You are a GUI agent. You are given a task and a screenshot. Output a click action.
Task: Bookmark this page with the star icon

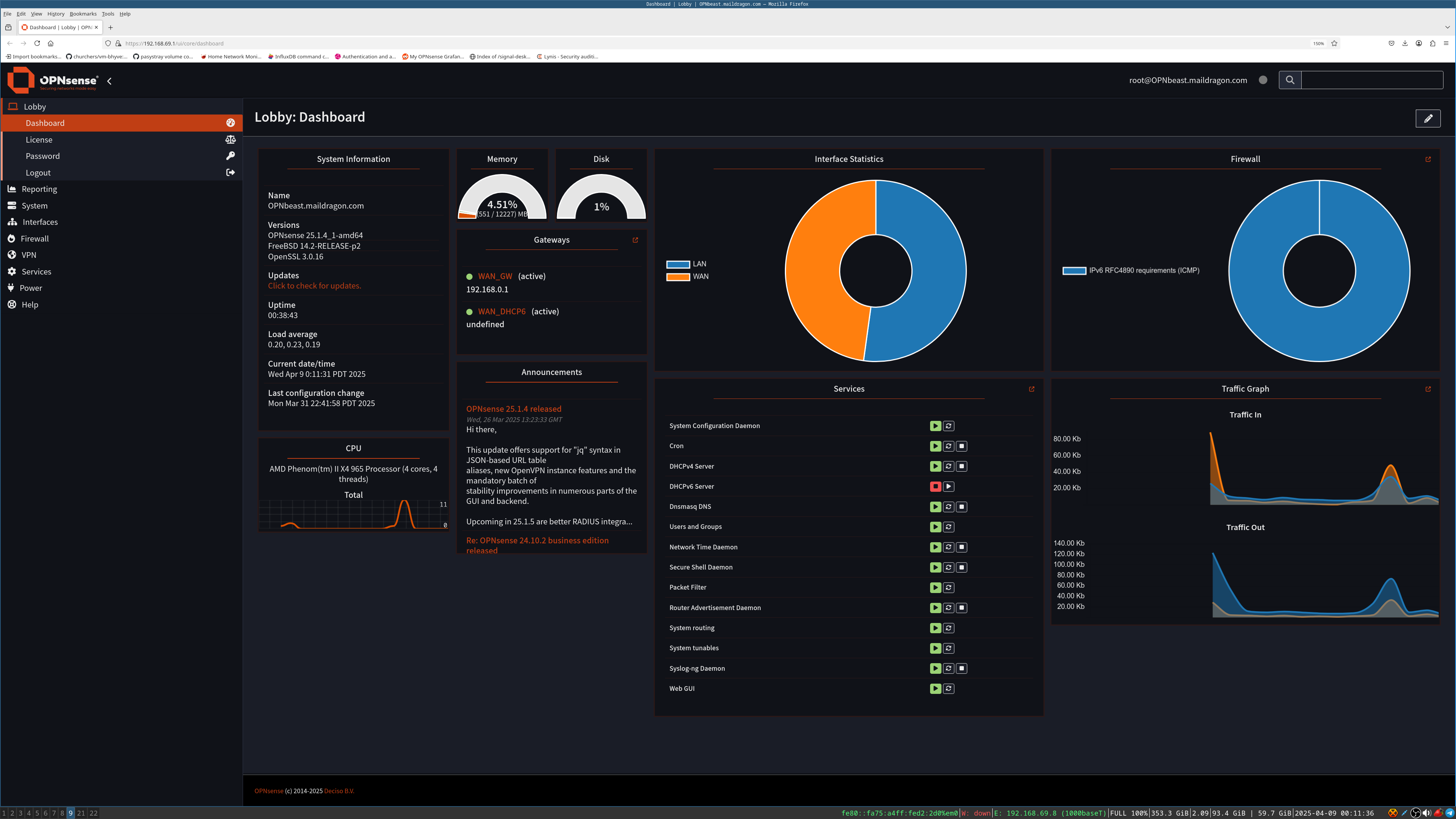coord(1334,43)
